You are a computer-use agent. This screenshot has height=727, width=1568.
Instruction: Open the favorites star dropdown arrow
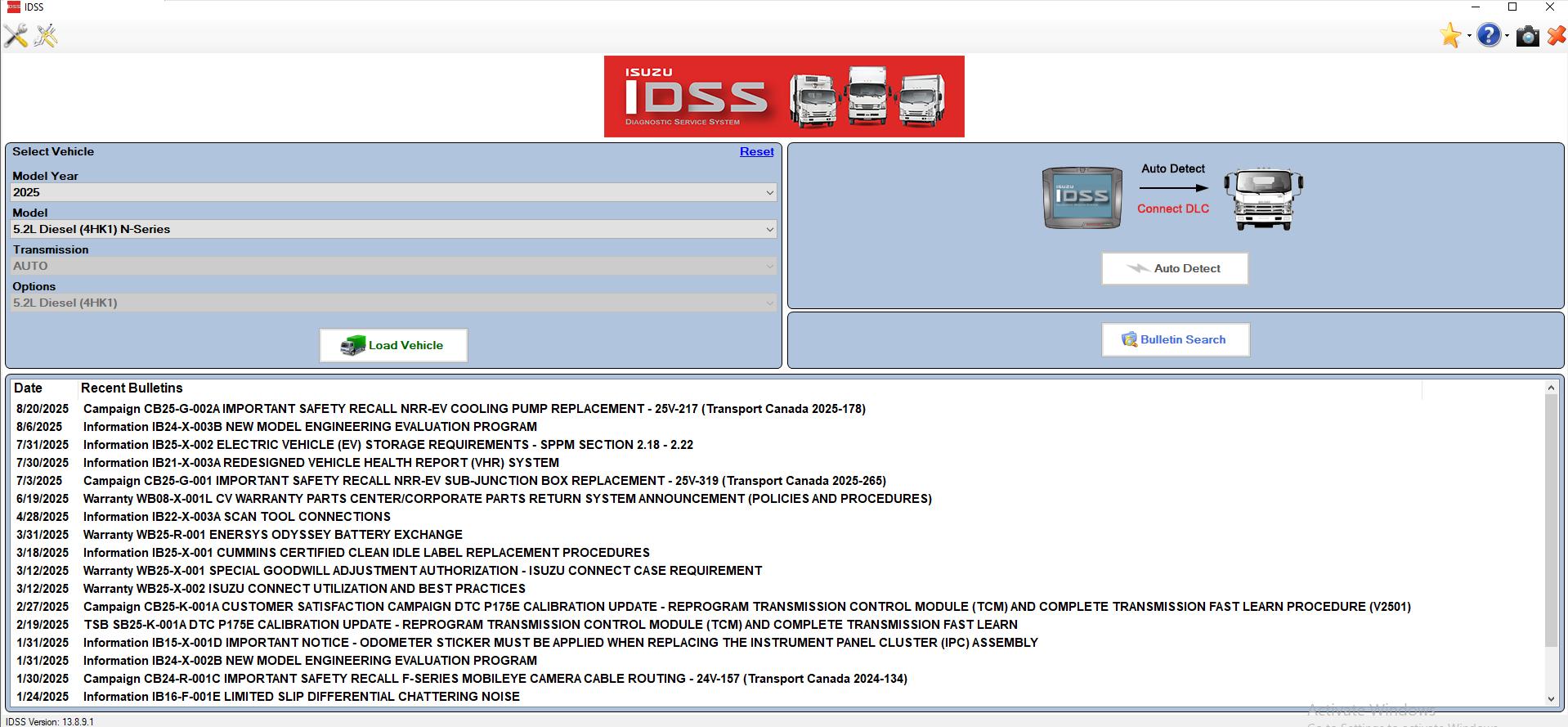[x=1468, y=36]
